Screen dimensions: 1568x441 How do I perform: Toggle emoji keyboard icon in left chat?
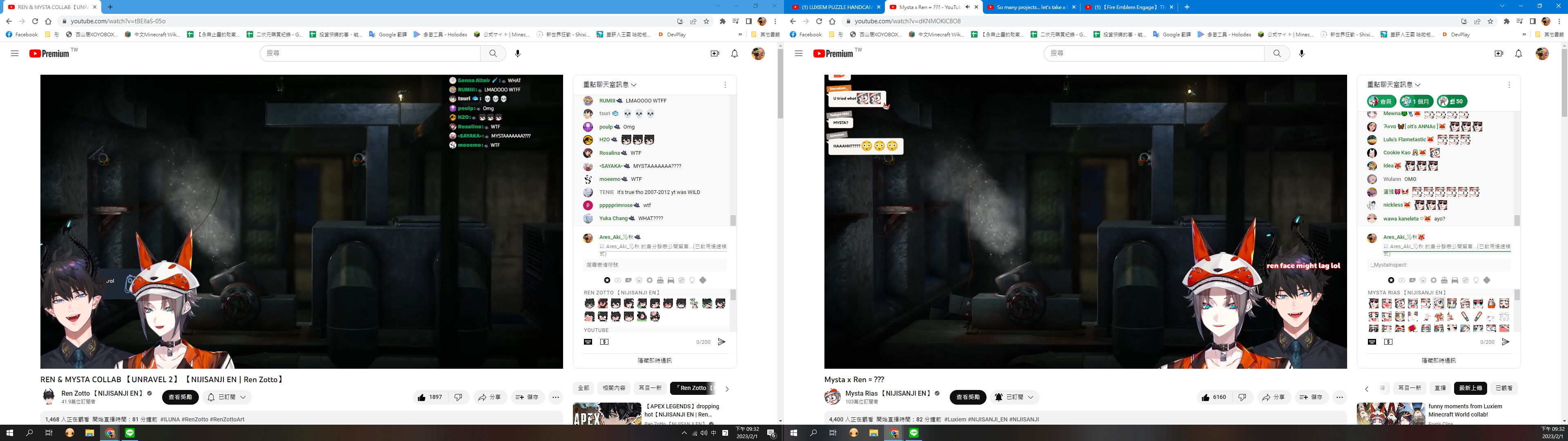(588, 342)
